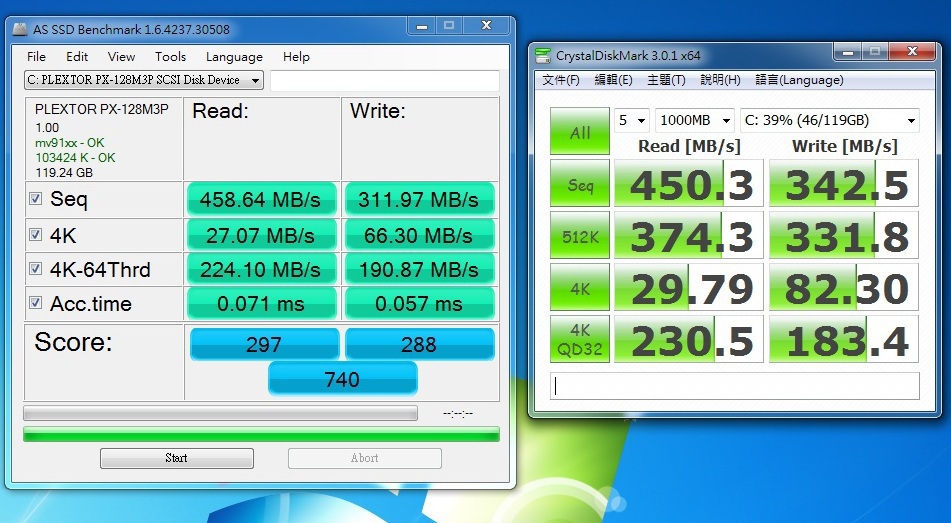Open the View menu in AS SSD Benchmark
The height and width of the screenshot is (523, 951).
point(121,56)
